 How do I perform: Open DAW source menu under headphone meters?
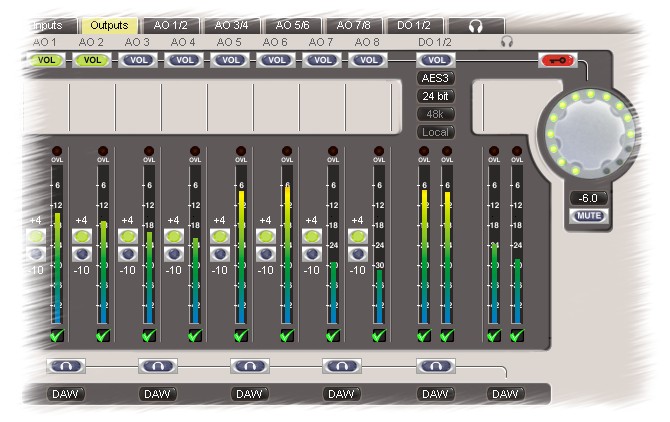tap(506, 394)
